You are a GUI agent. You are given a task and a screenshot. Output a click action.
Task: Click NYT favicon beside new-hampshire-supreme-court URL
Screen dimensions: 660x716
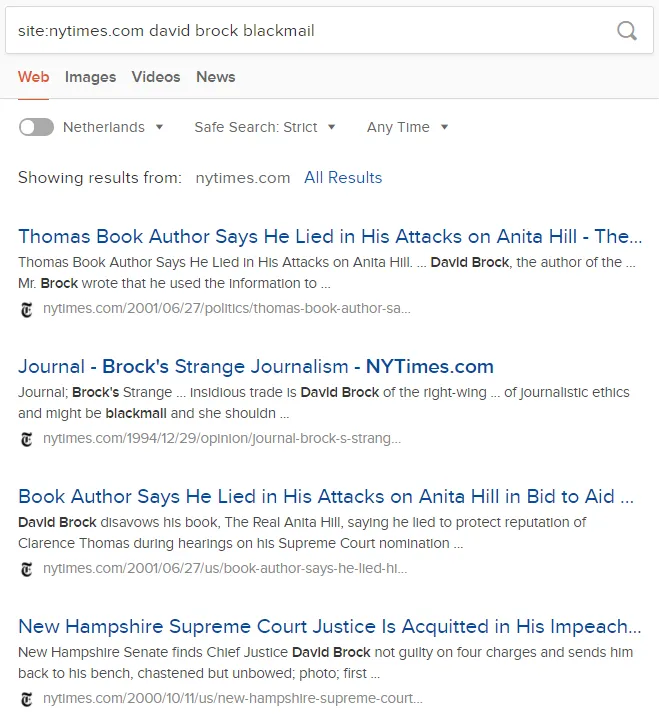pos(27,699)
